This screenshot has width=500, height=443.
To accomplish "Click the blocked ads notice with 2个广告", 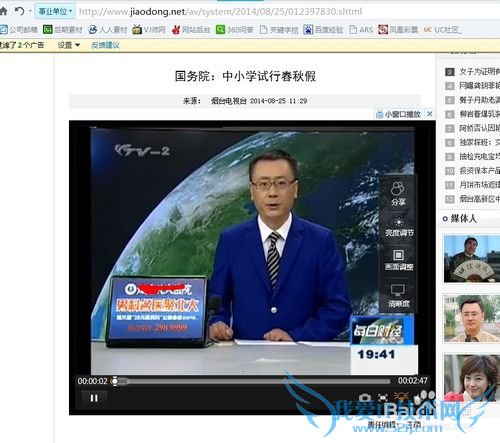I will (x=22, y=45).
